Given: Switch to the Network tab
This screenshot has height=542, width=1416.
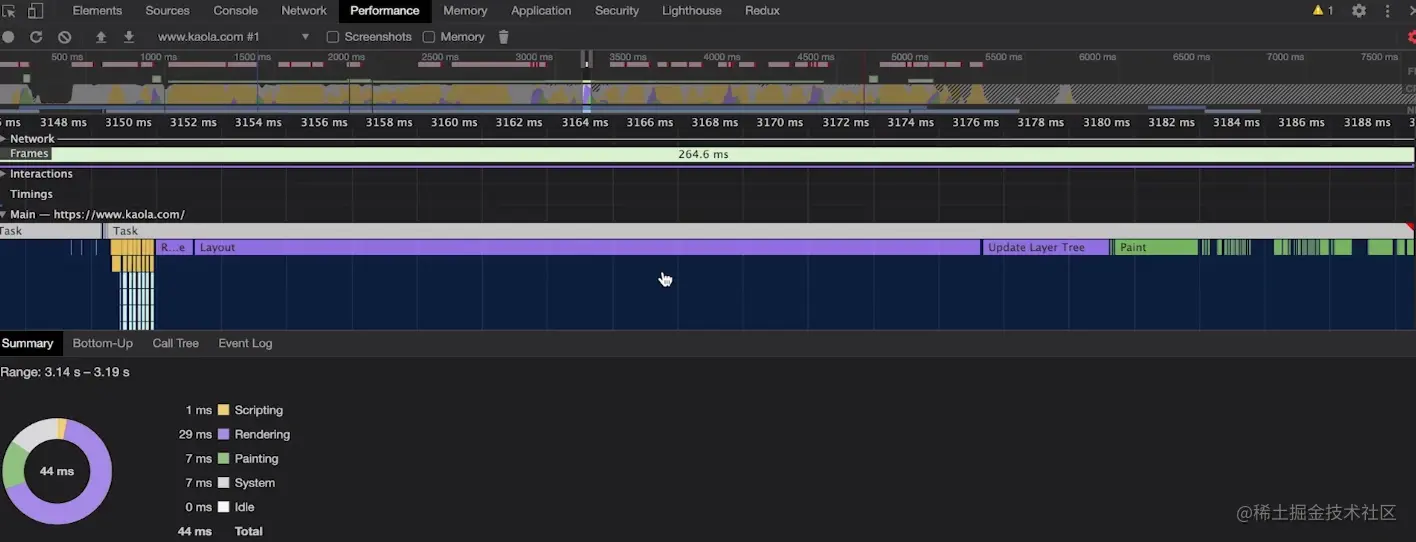Looking at the screenshot, I should 304,11.
